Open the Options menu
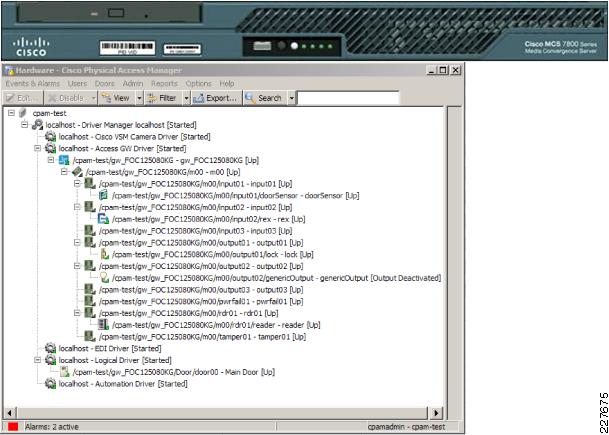Screen dimensions: 609x435 198,84
